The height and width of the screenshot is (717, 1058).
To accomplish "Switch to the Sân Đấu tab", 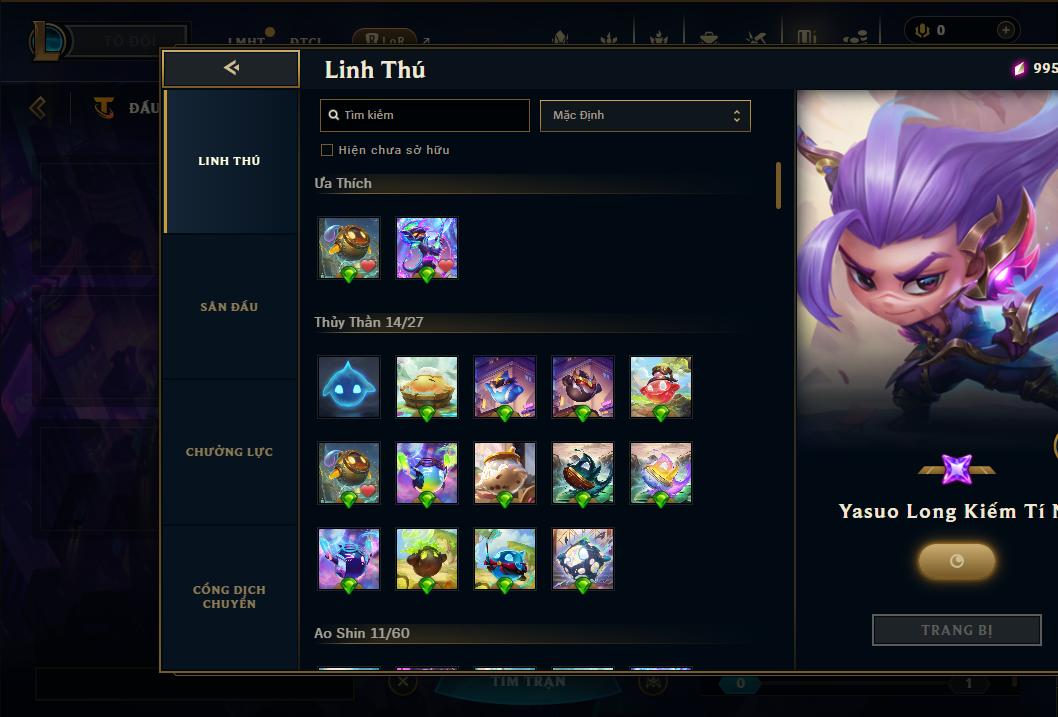I will pos(229,307).
